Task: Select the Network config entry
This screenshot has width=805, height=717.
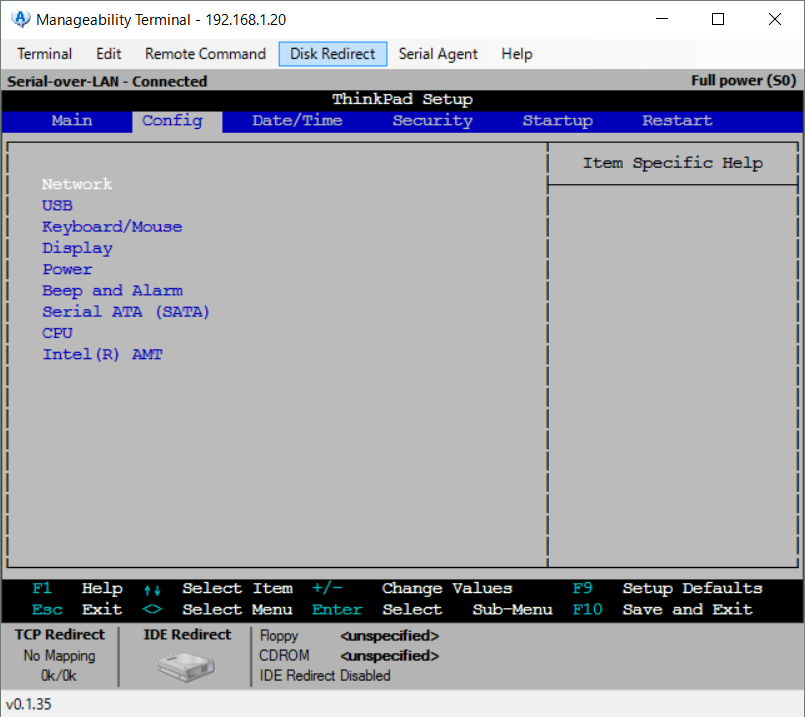Action: pyautogui.click(x=77, y=184)
